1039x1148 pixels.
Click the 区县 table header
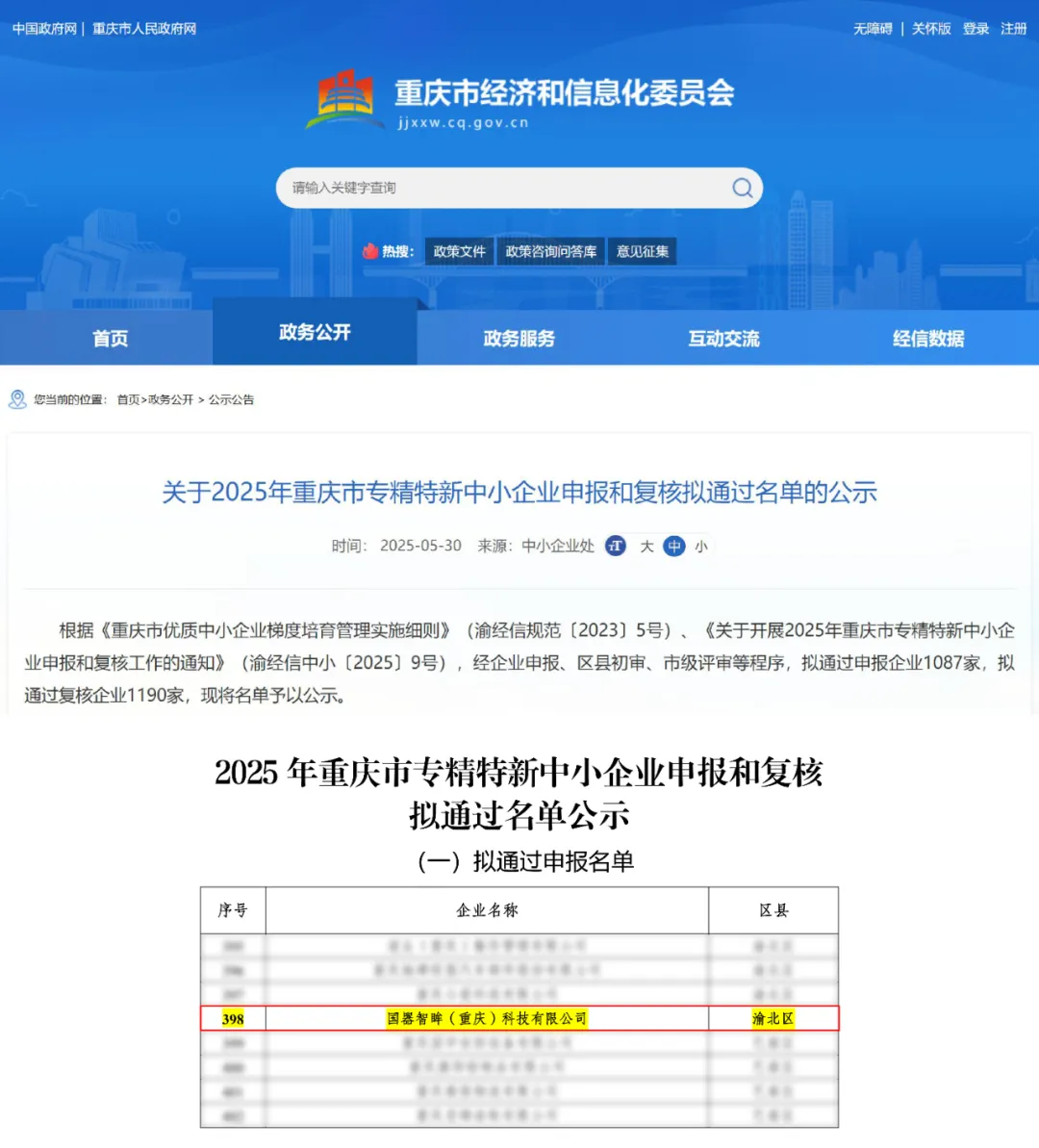click(x=773, y=910)
